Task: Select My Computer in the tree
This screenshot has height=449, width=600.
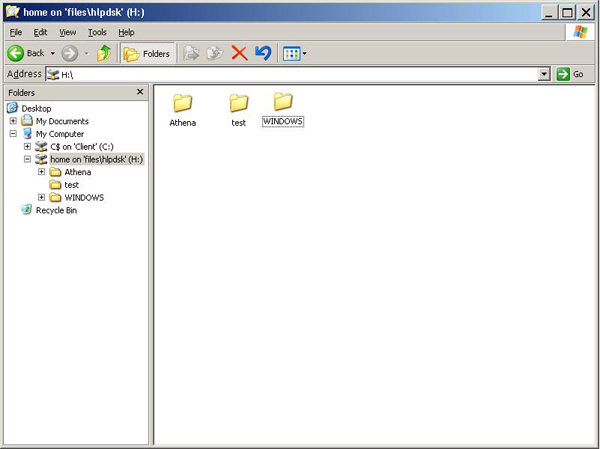Action: pyautogui.click(x=60, y=134)
